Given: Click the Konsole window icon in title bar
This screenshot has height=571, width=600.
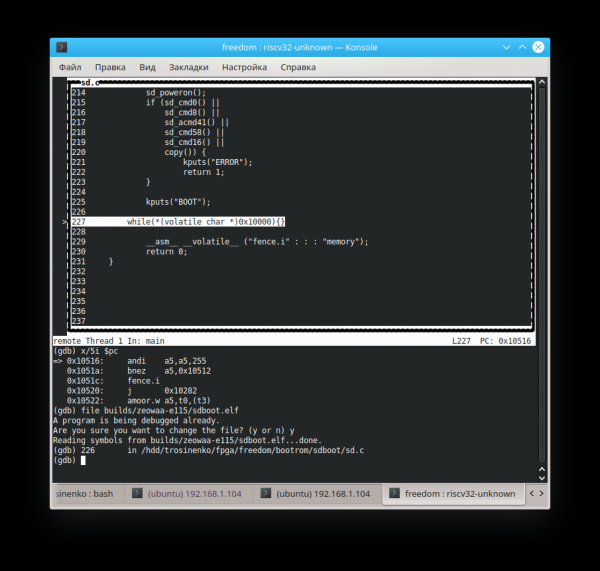Looking at the screenshot, I should coord(62,47).
